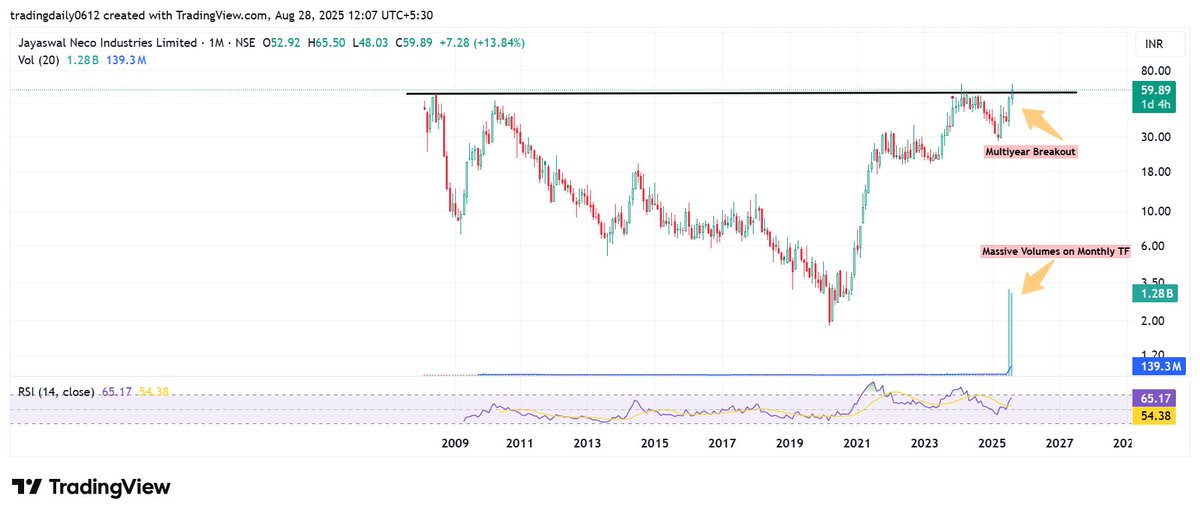
Task: Click the 2015 time axis label
Action: pyautogui.click(x=654, y=443)
